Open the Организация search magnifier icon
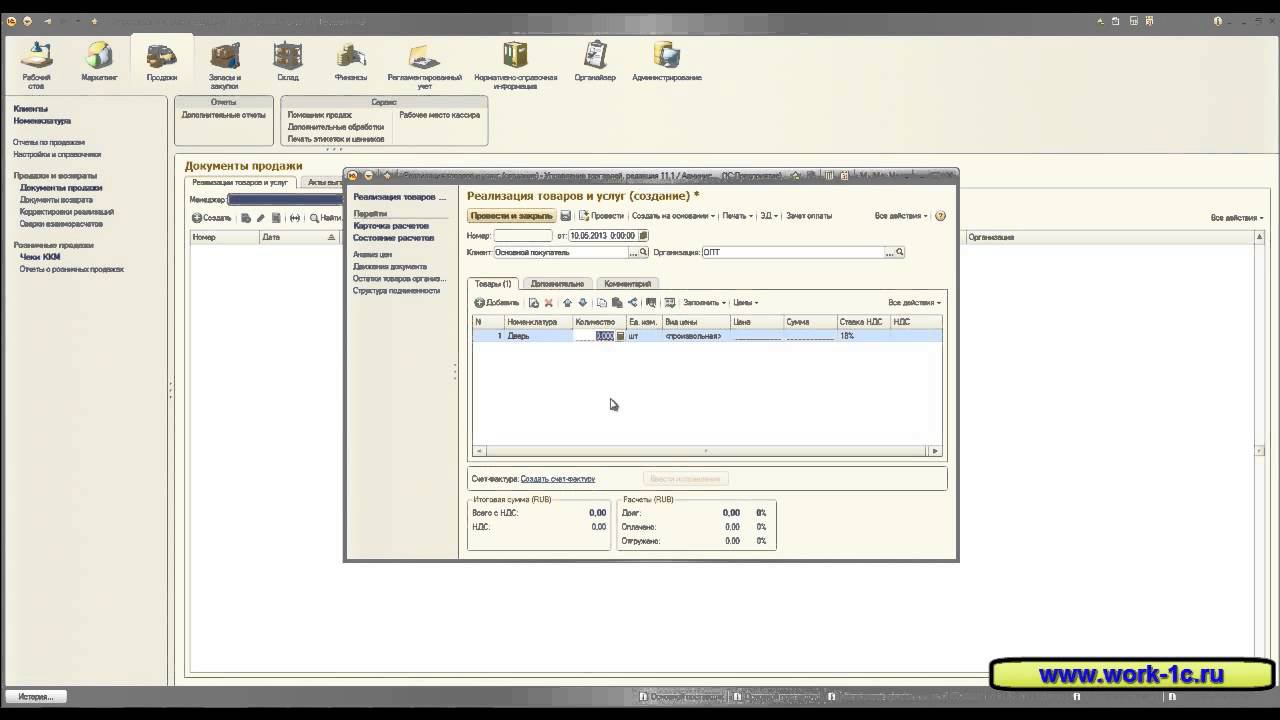Viewport: 1280px width, 720px height. pyautogui.click(x=900, y=253)
